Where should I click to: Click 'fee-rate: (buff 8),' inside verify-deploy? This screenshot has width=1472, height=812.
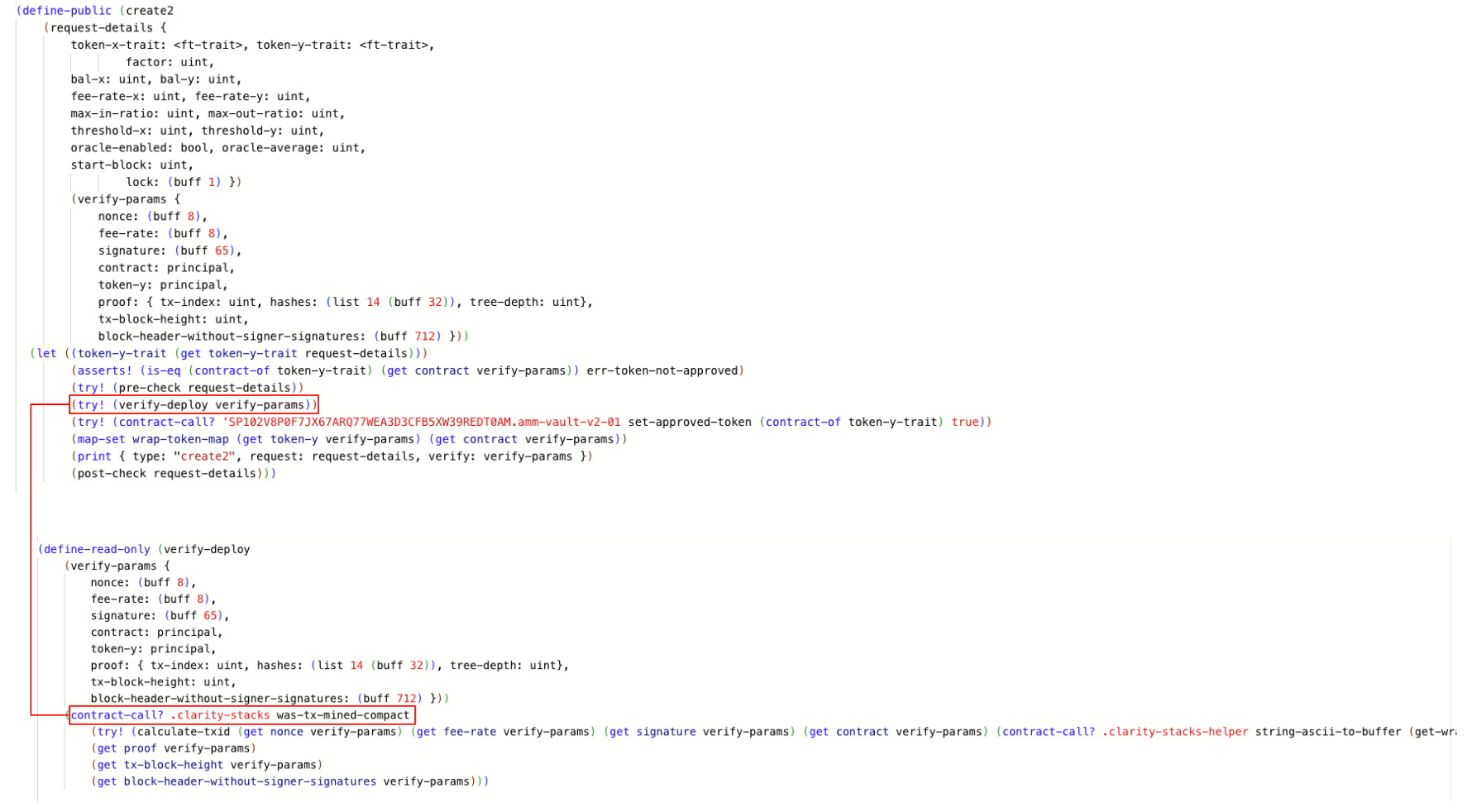click(x=153, y=599)
